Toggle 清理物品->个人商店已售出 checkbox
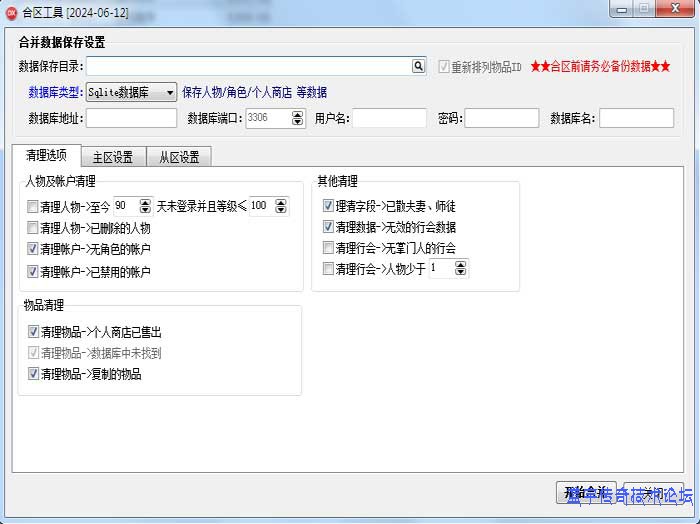The width and height of the screenshot is (700, 524). tap(33, 331)
